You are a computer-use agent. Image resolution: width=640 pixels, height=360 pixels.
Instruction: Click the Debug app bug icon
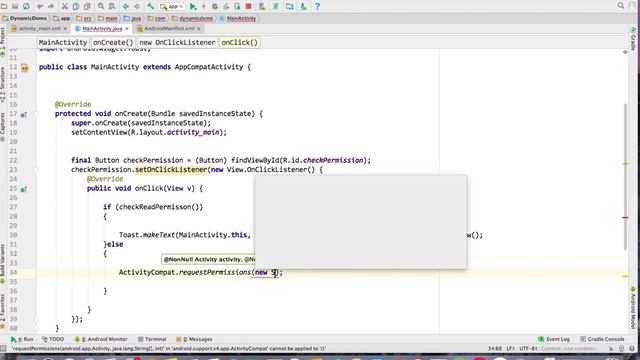point(215,6)
